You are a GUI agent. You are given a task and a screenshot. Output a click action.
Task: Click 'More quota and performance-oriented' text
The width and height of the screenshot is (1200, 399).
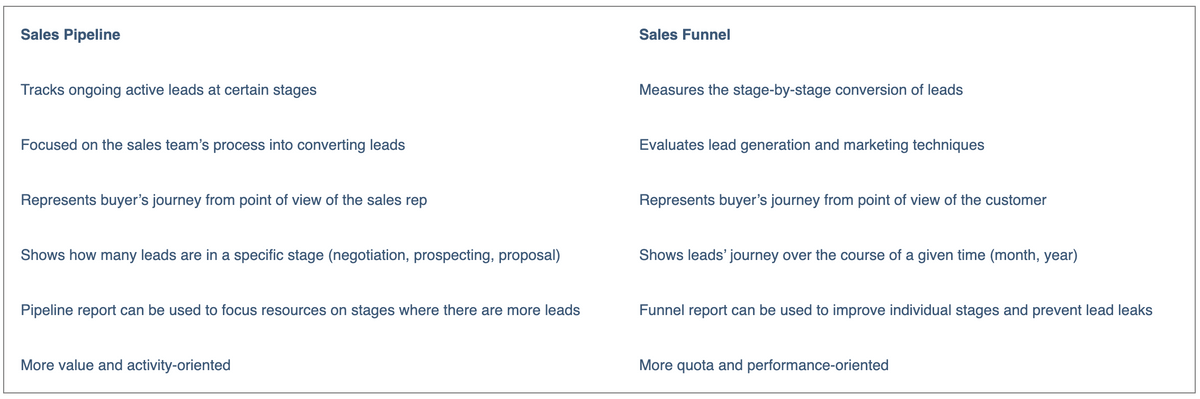pyautogui.click(x=764, y=365)
